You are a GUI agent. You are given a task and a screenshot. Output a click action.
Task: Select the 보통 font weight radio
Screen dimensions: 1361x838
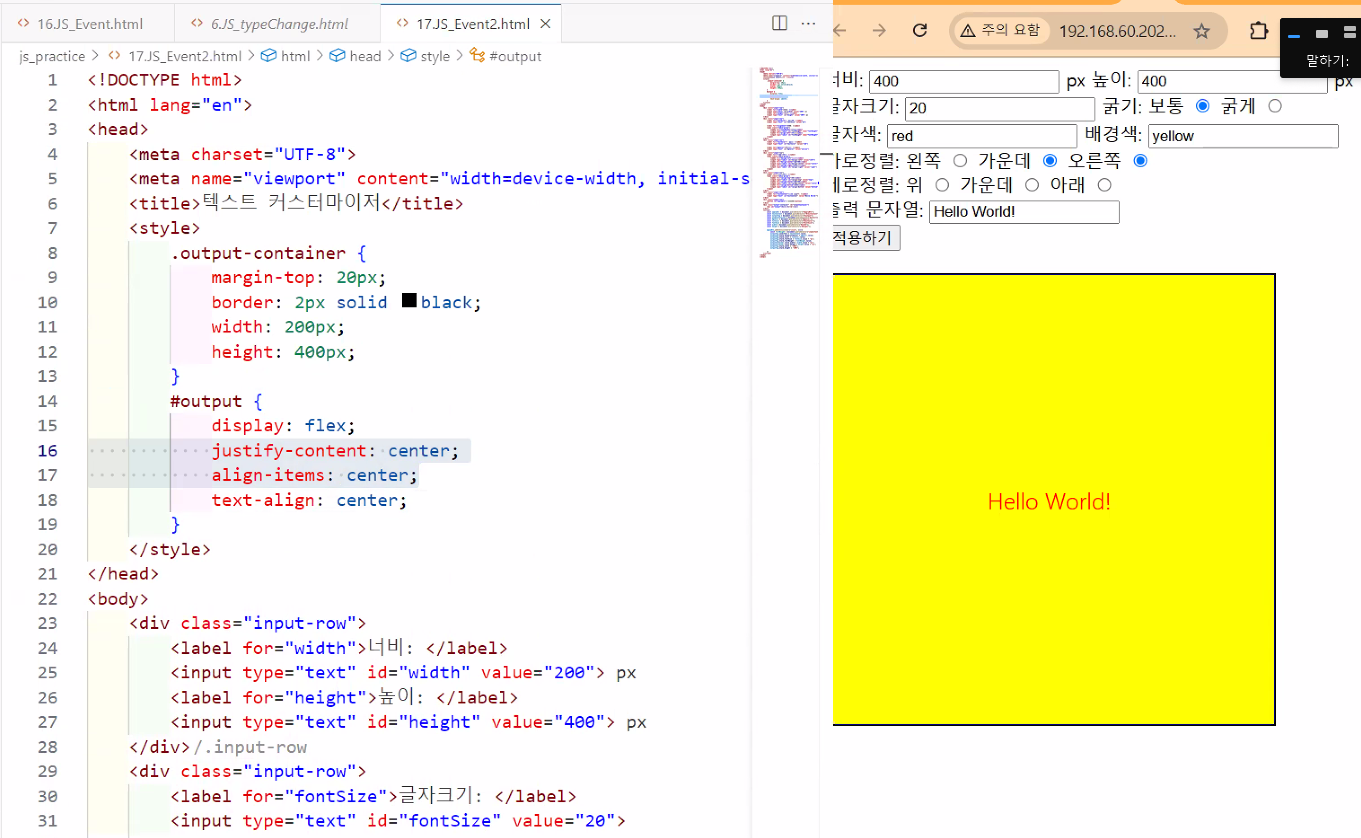[x=1203, y=106]
